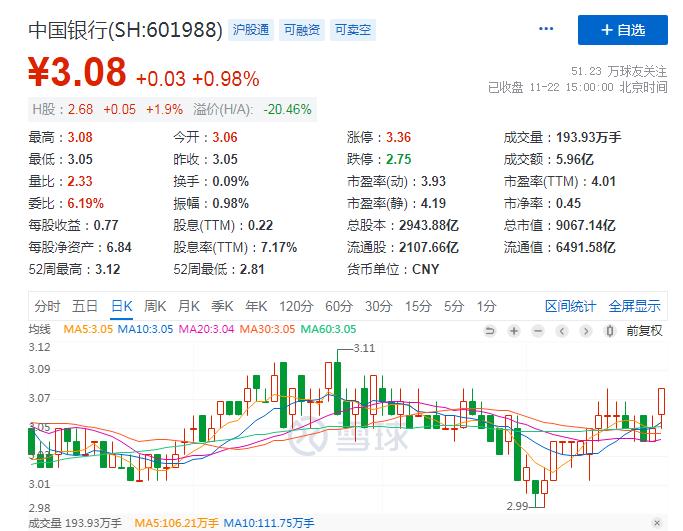Image resolution: width=683 pixels, height=531 pixels.
Task: Open 全屏显示 link
Action: coord(634,306)
